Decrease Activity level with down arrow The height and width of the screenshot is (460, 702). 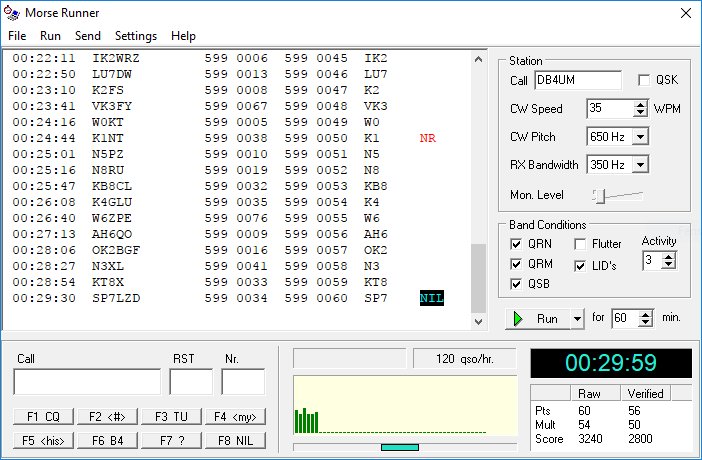coord(668,265)
